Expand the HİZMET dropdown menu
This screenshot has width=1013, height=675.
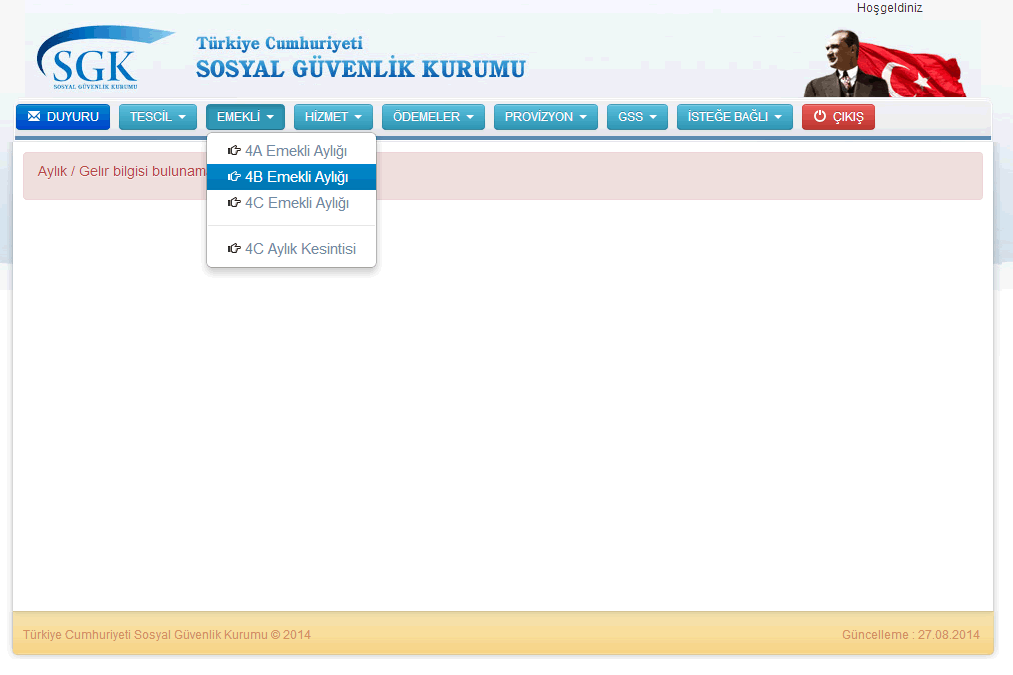point(333,117)
